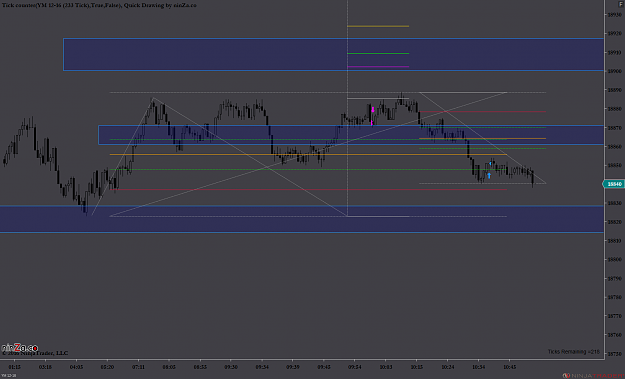Viewport: 625px width, 379px height.
Task: Click the 10:34 time axis label
Action: tap(479, 366)
